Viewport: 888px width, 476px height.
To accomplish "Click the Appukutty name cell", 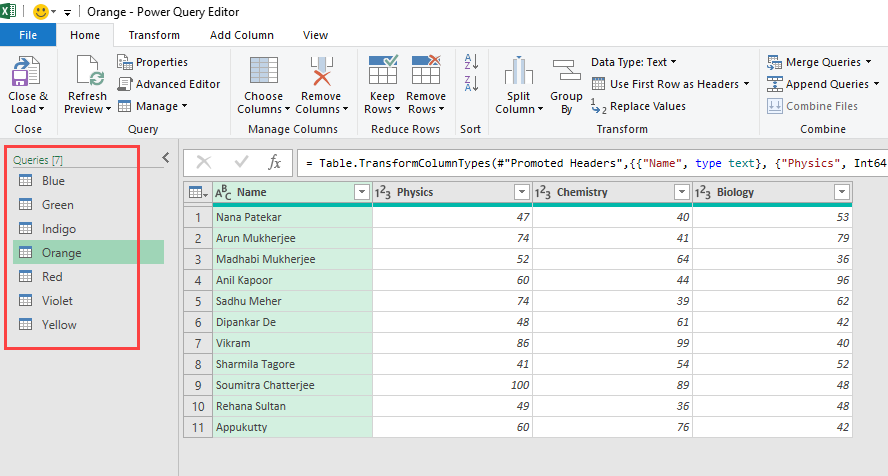I will 292,427.
